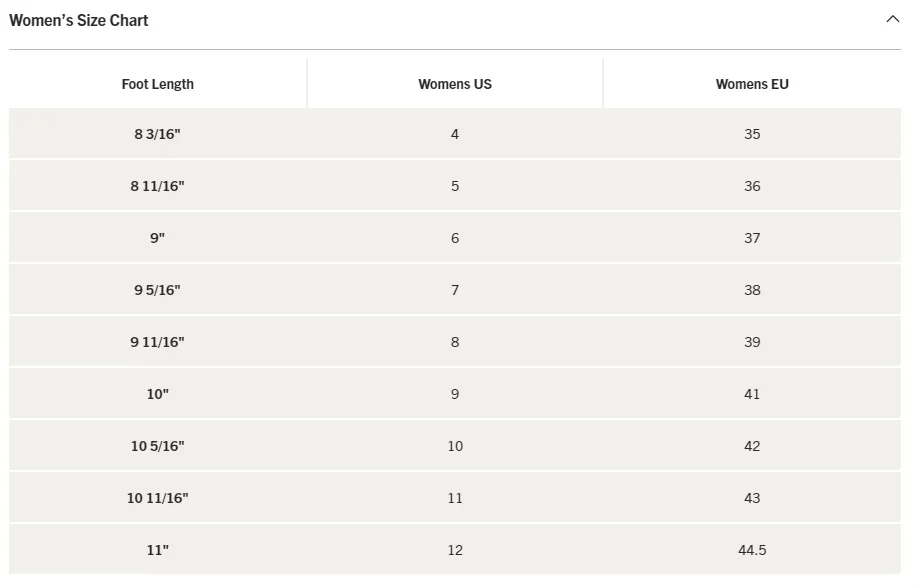Click the 10 11/16" foot length cell

tap(158, 498)
